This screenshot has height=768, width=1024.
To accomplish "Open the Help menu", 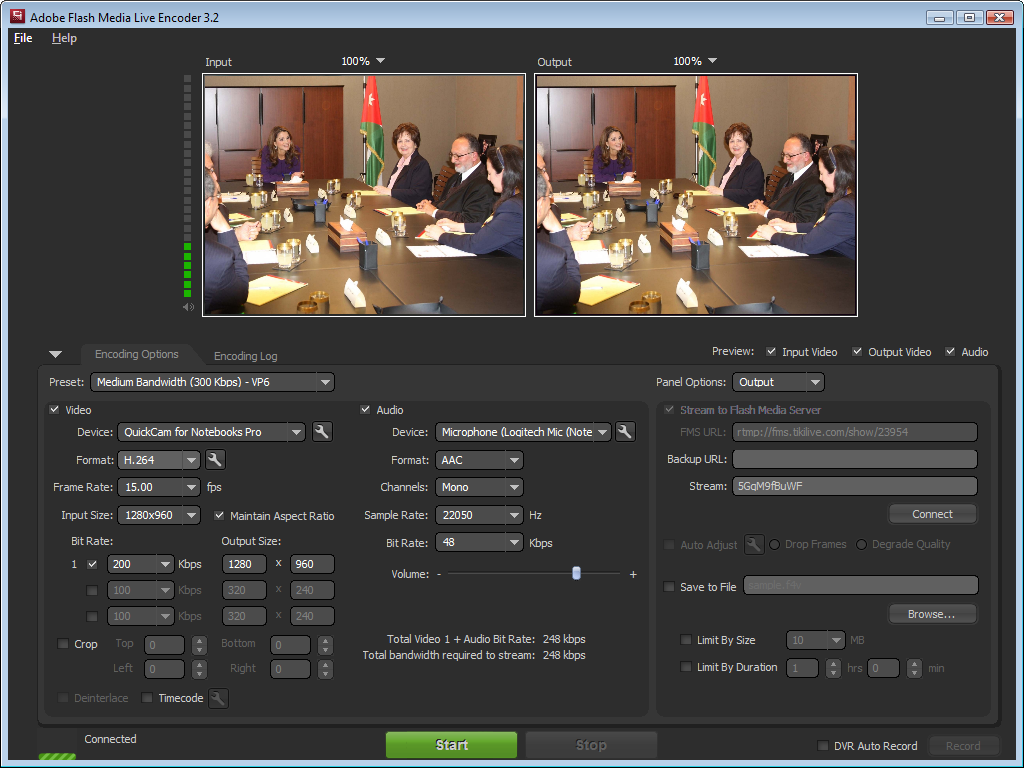I will pos(64,38).
